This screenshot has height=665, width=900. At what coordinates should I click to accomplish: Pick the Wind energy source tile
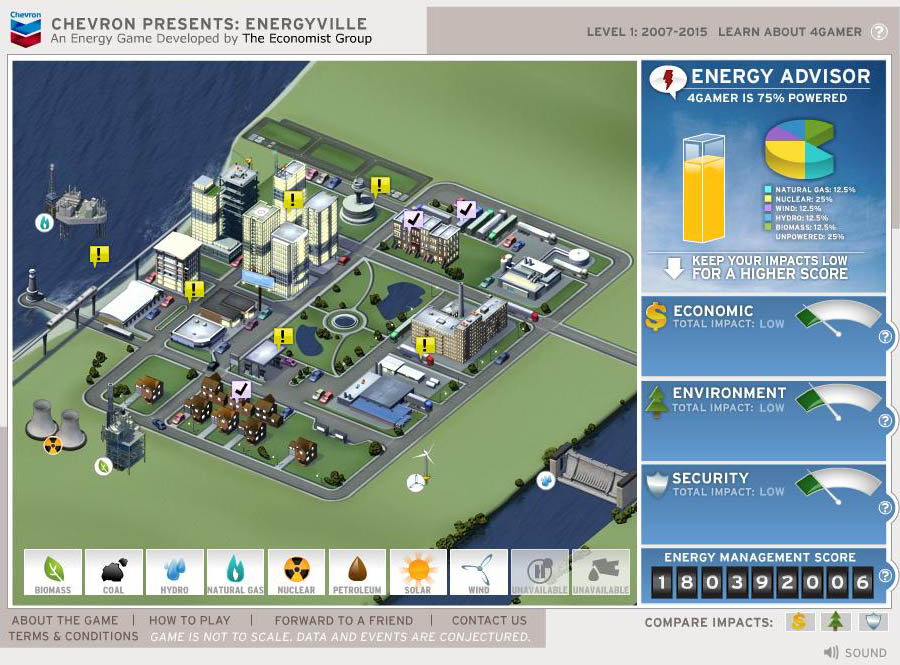tap(479, 572)
